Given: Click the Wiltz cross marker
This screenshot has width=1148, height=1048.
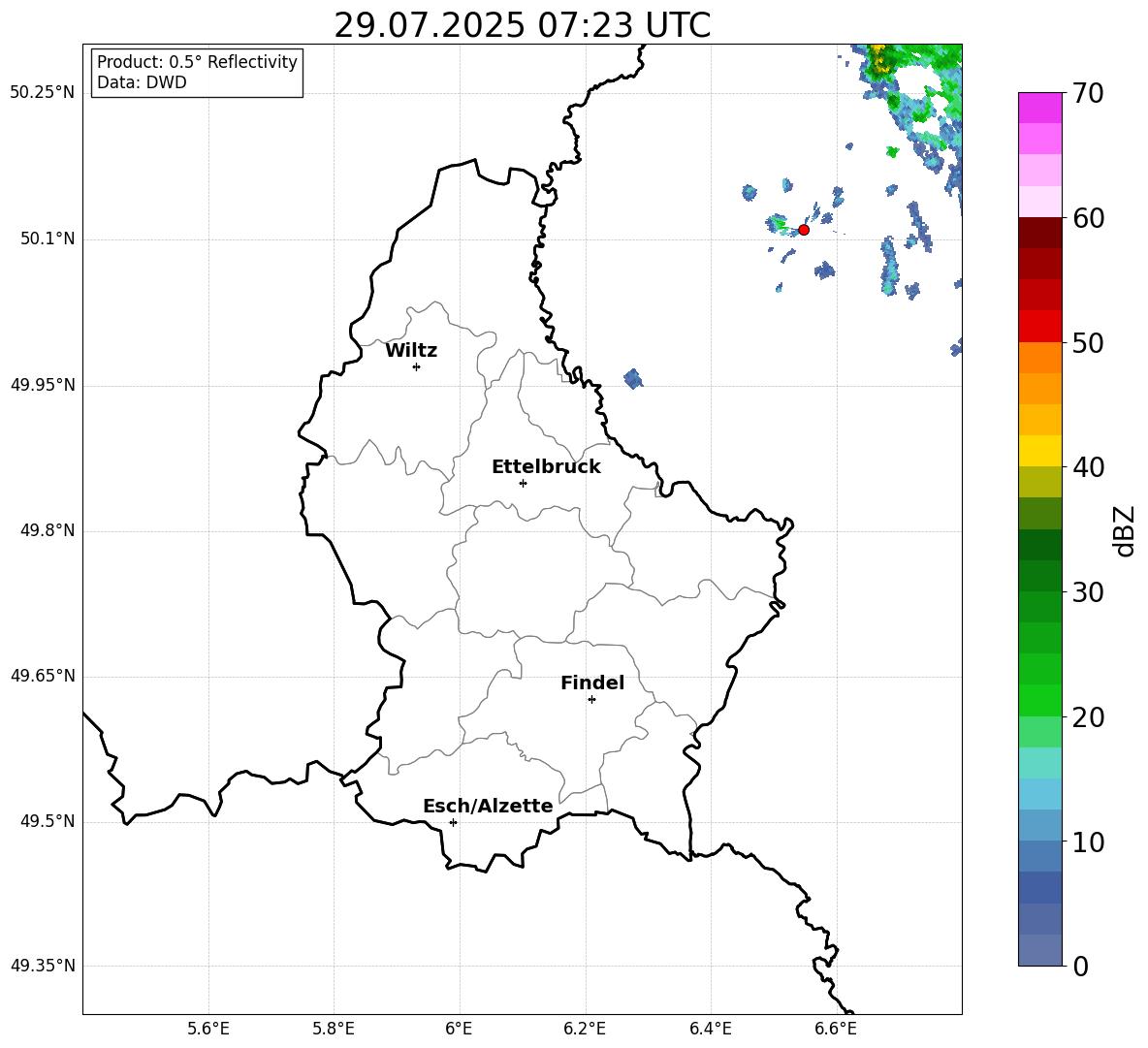Looking at the screenshot, I should tap(417, 366).
